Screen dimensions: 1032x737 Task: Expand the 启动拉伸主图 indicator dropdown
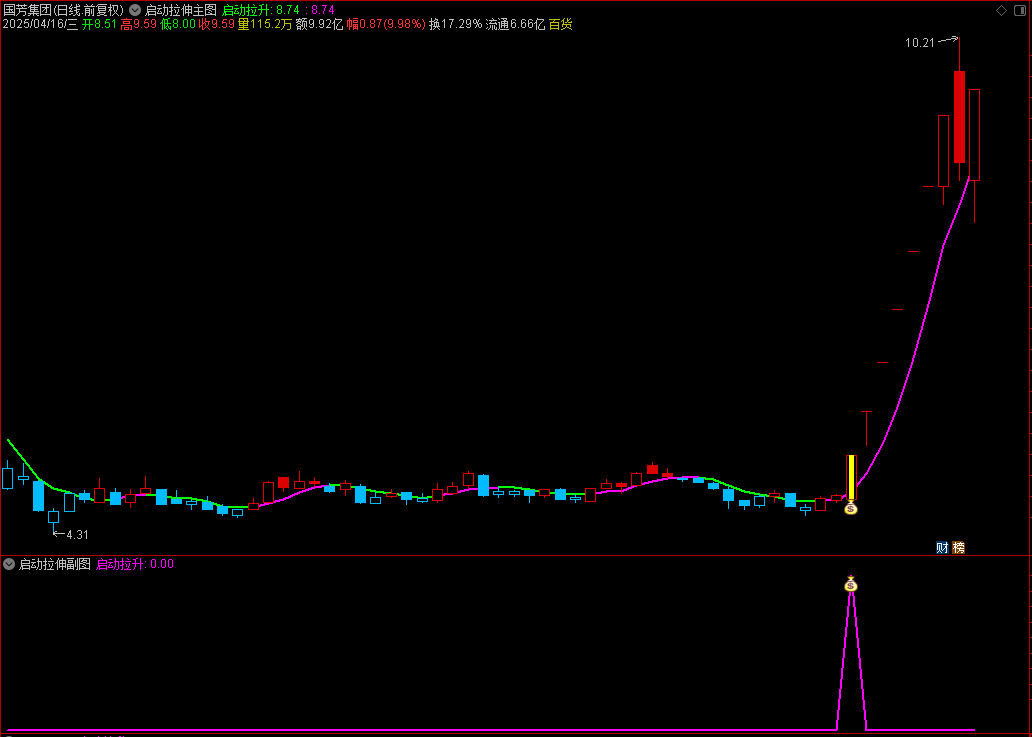pyautogui.click(x=135, y=10)
